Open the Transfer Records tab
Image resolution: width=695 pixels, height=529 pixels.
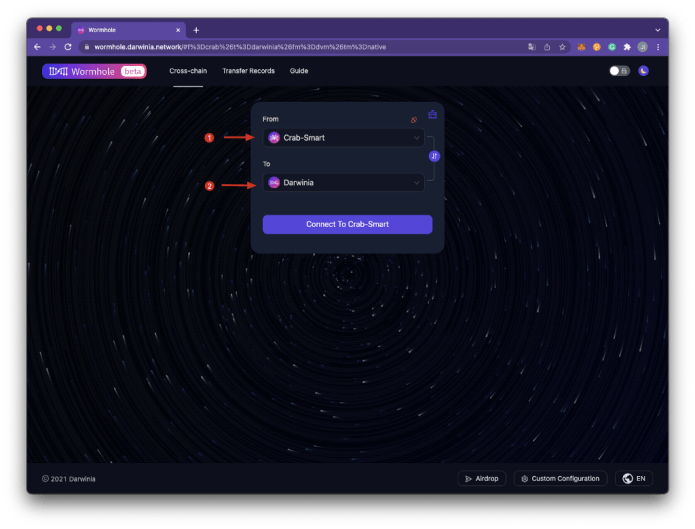(248, 71)
